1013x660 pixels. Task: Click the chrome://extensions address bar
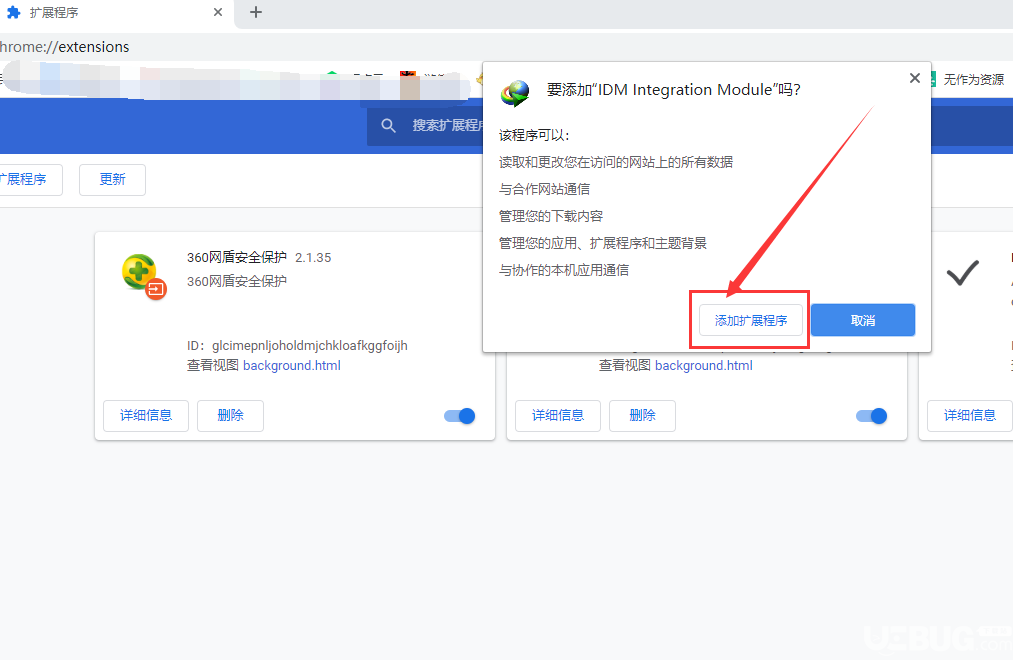click(506, 46)
